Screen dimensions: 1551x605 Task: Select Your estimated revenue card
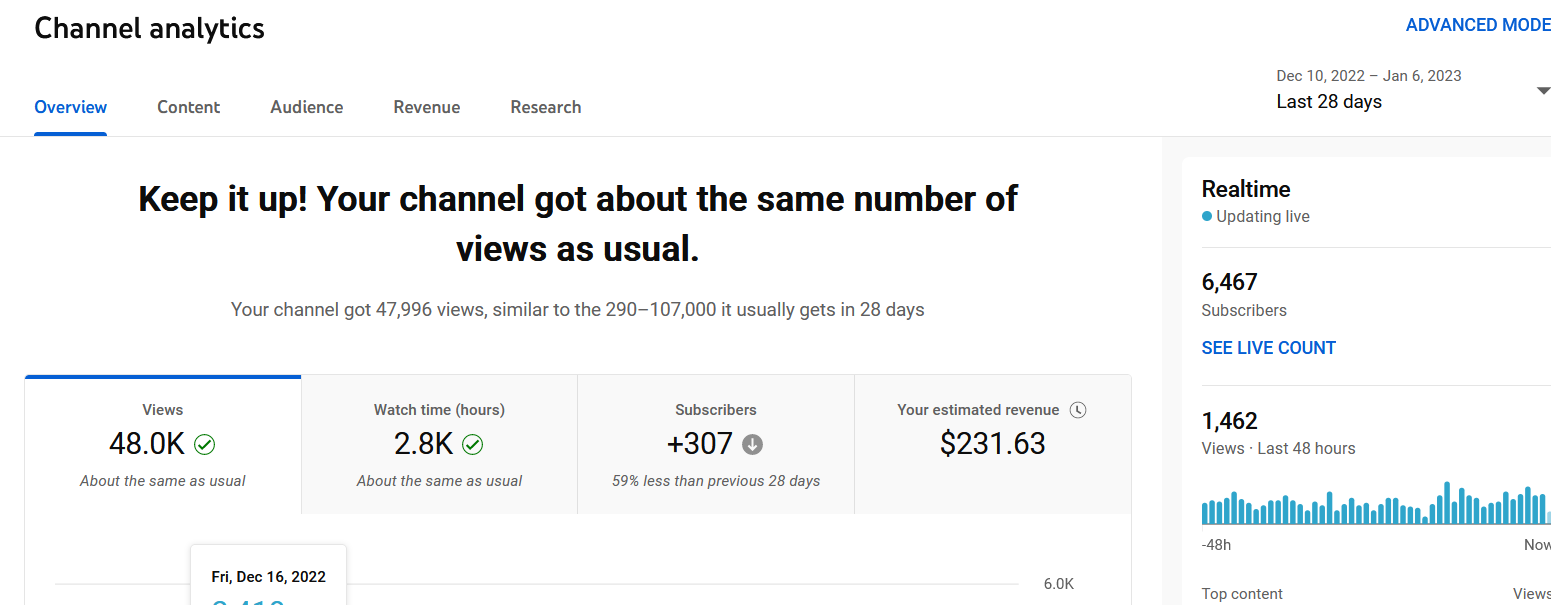993,445
